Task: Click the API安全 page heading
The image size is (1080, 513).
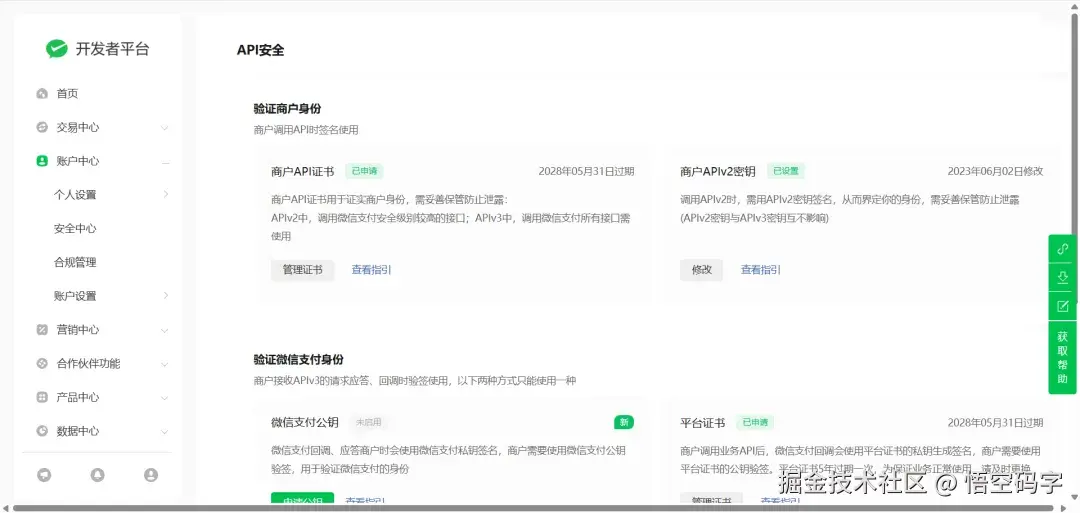Action: pos(260,50)
